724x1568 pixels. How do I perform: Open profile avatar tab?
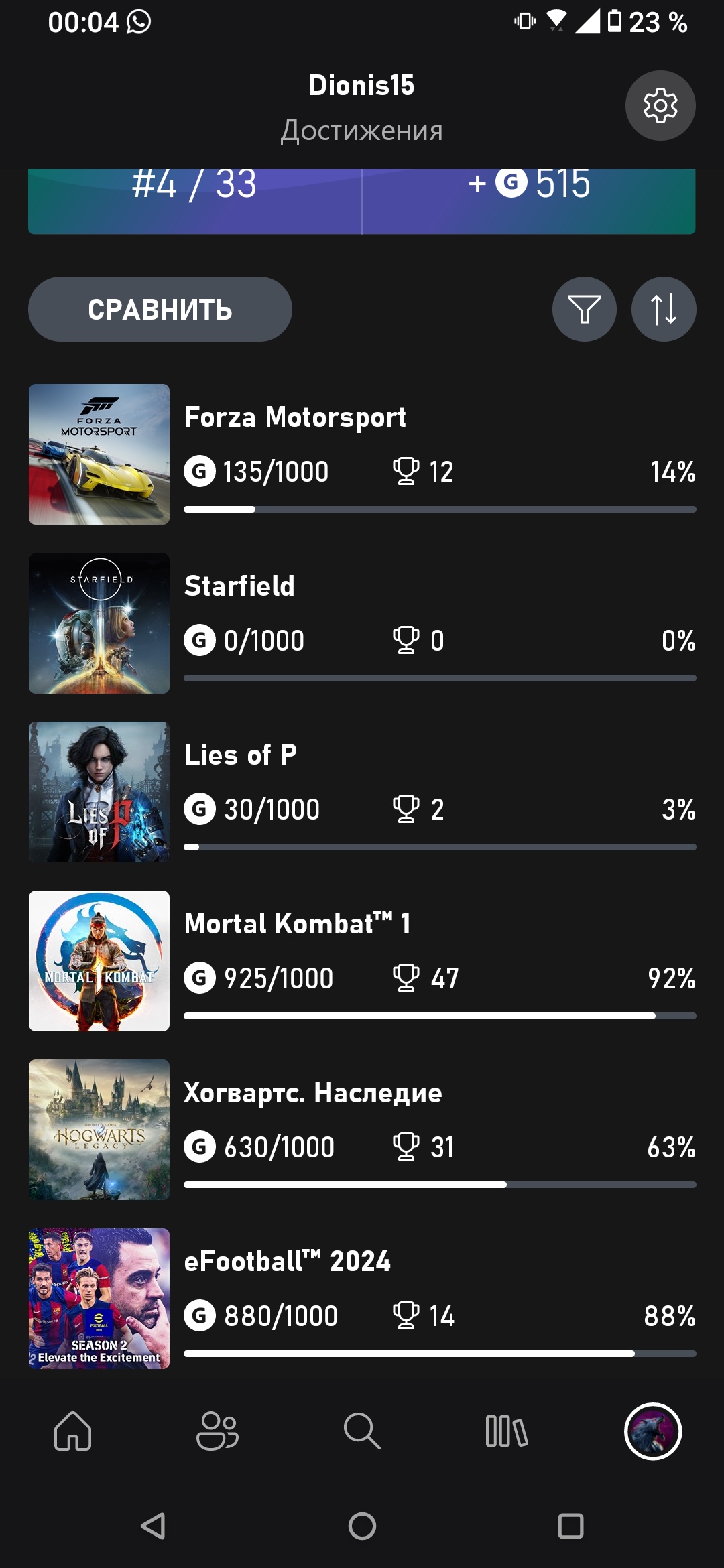[x=653, y=1431]
